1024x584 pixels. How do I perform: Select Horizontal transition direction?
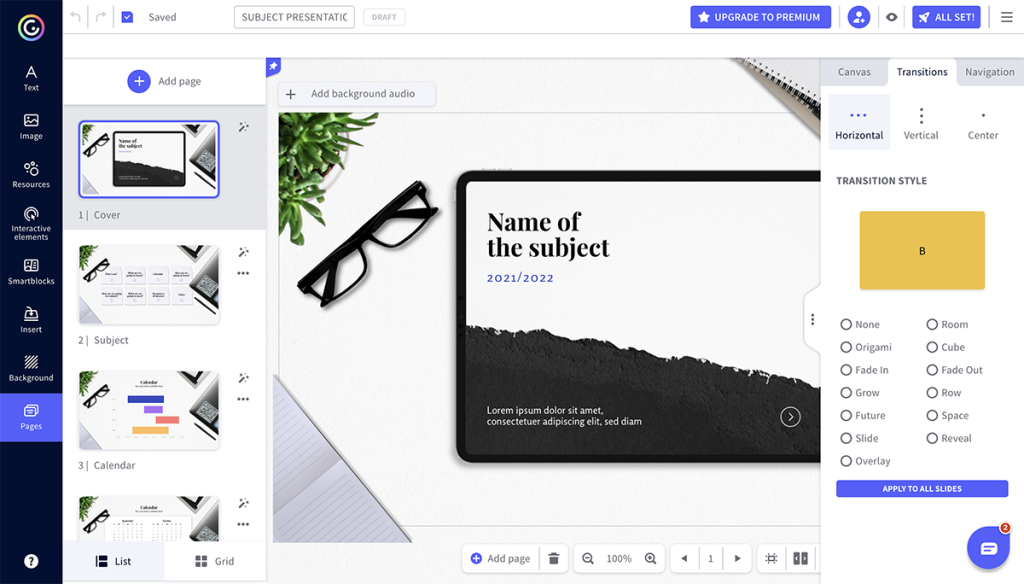click(859, 123)
